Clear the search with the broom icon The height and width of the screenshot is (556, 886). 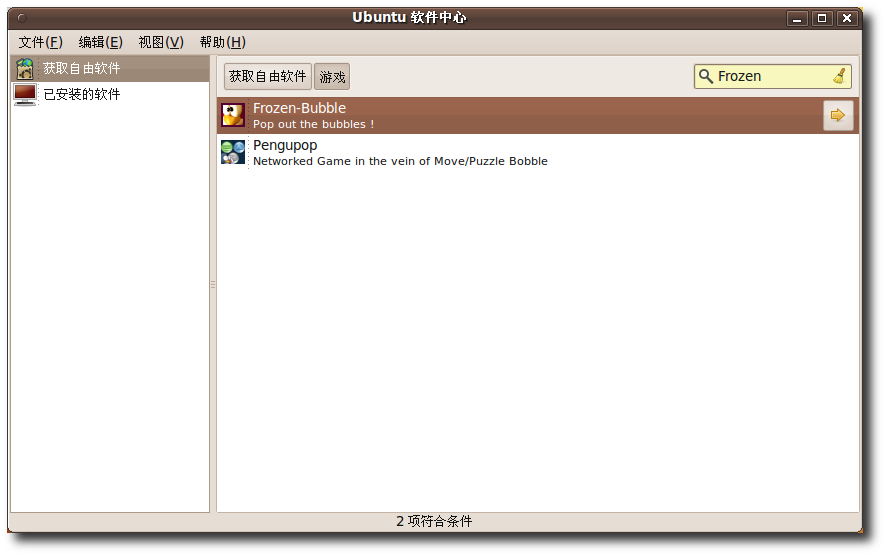pyautogui.click(x=840, y=76)
